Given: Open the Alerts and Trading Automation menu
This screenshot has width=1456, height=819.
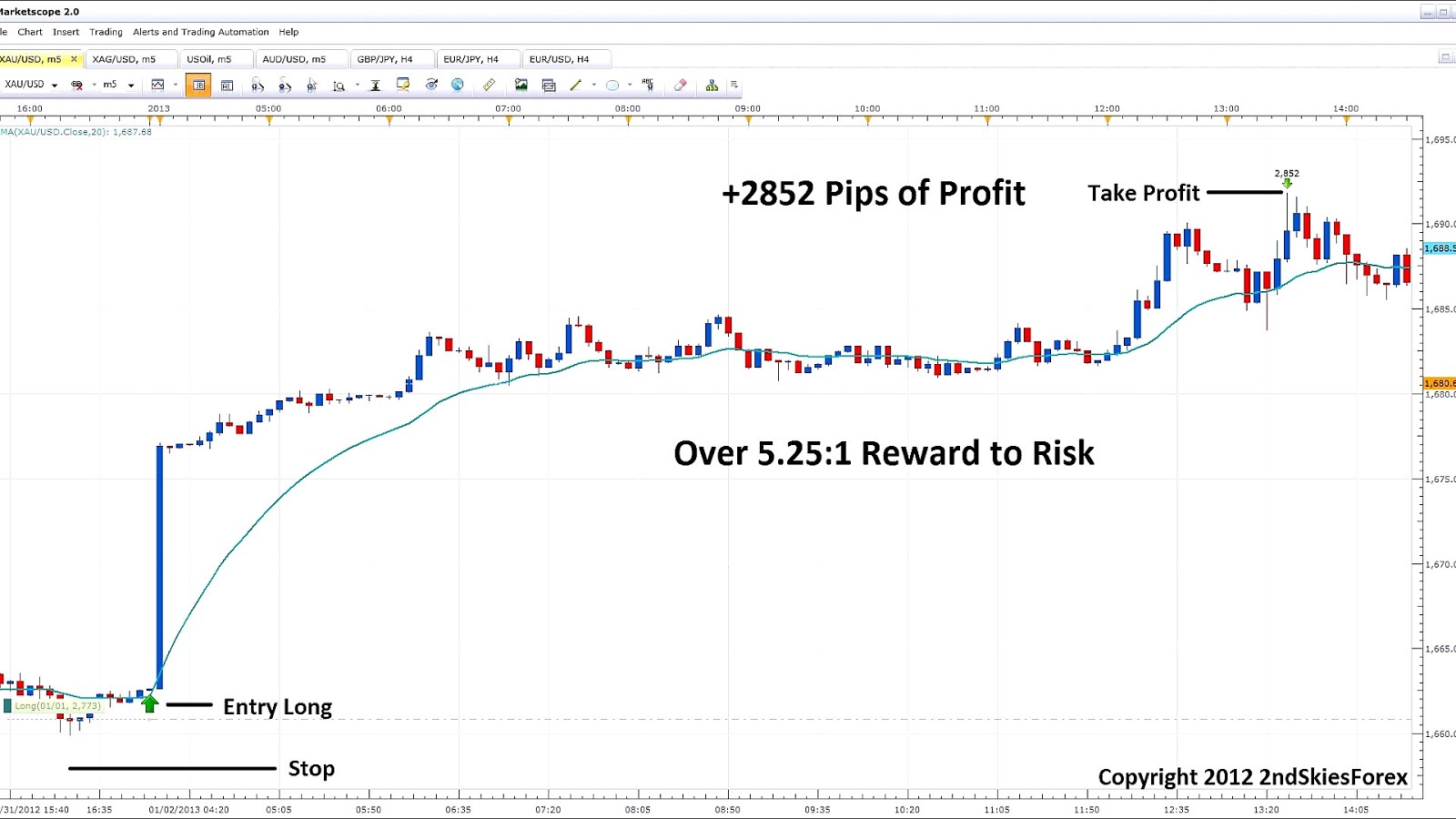Looking at the screenshot, I should click(201, 32).
